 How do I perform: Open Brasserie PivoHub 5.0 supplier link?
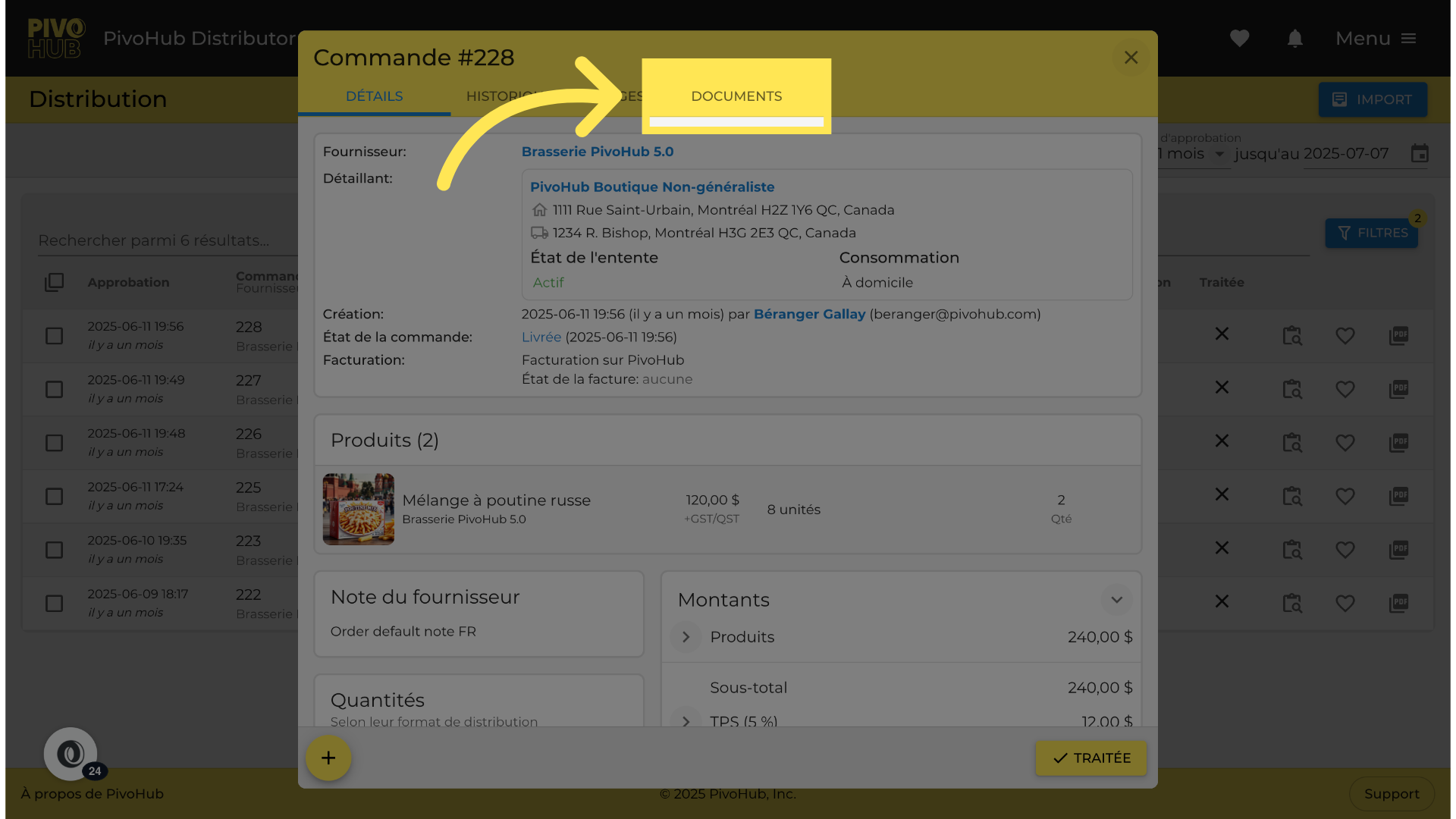(x=597, y=152)
